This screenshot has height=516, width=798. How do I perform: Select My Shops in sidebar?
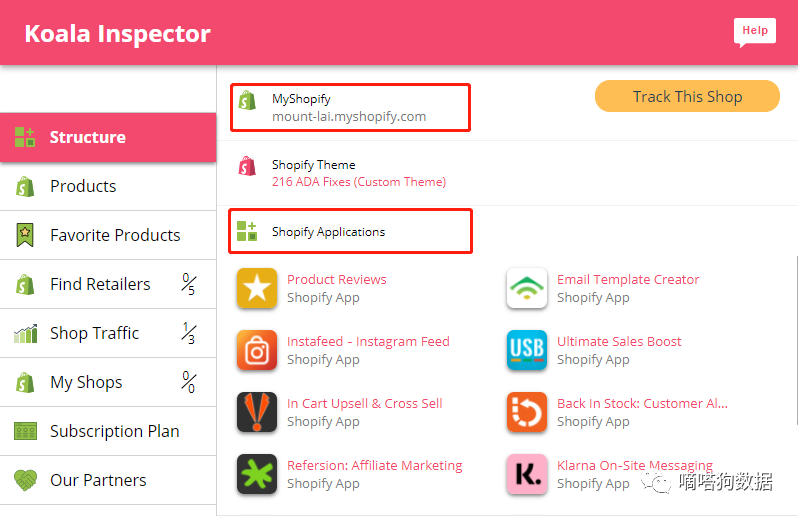[108, 382]
